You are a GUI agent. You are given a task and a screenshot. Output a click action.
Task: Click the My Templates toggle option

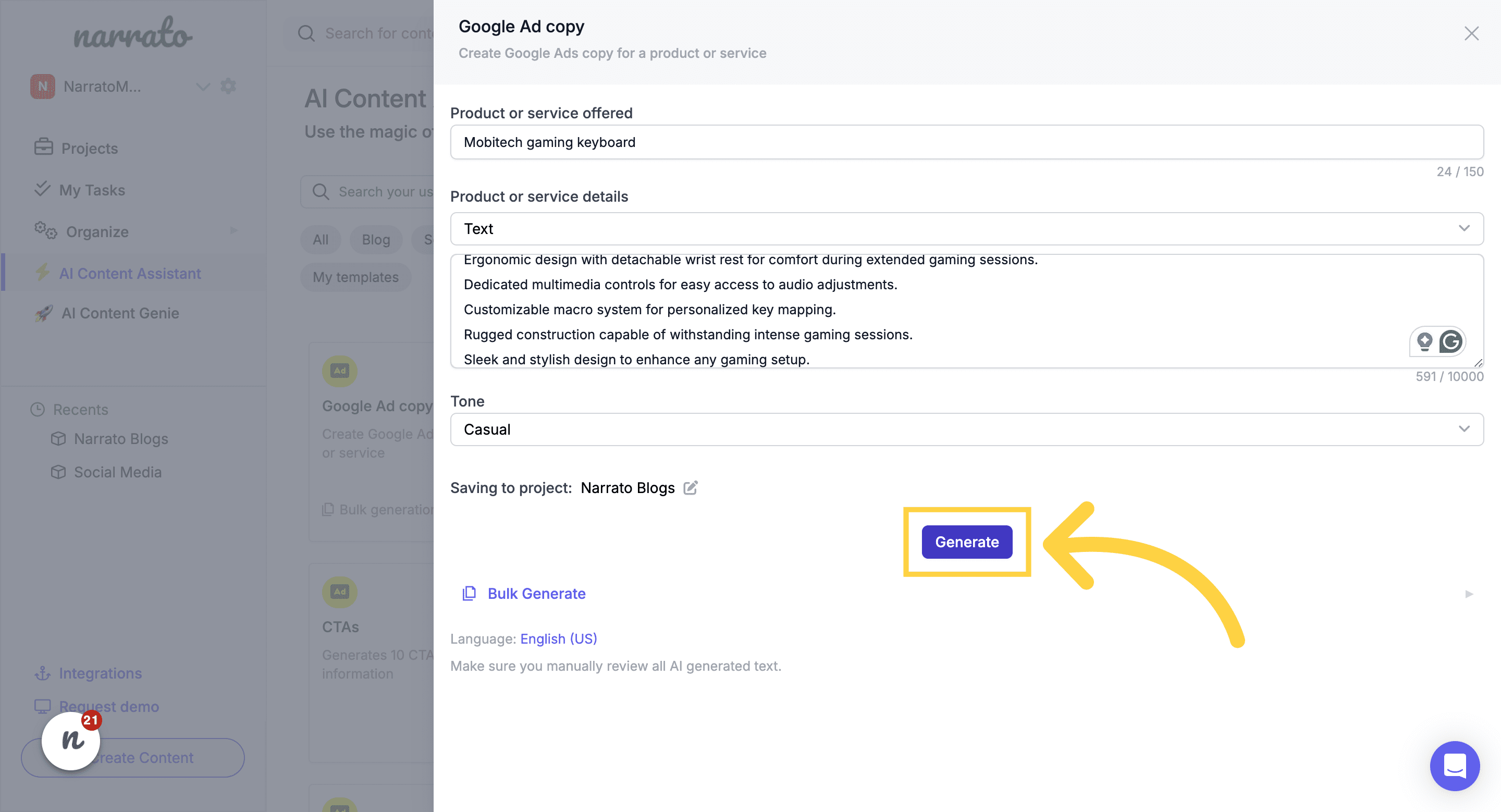click(355, 277)
